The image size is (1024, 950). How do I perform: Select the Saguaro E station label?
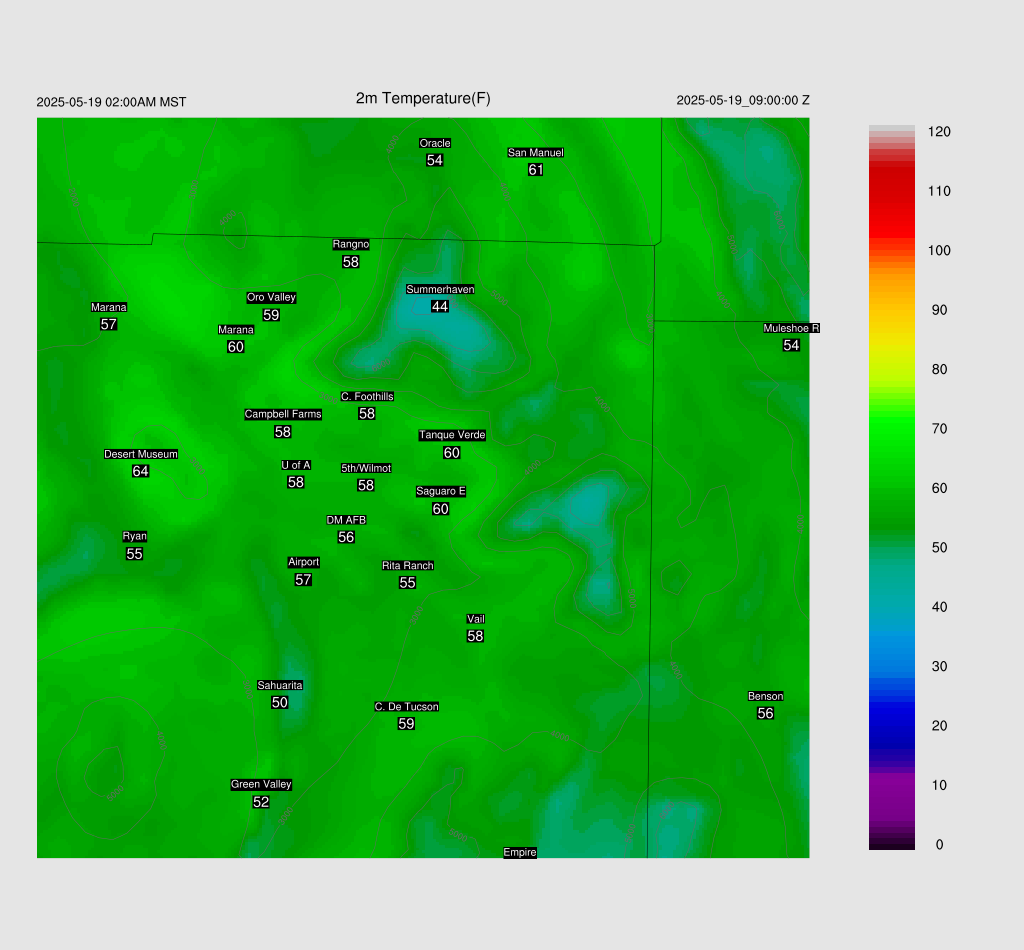pos(441,491)
